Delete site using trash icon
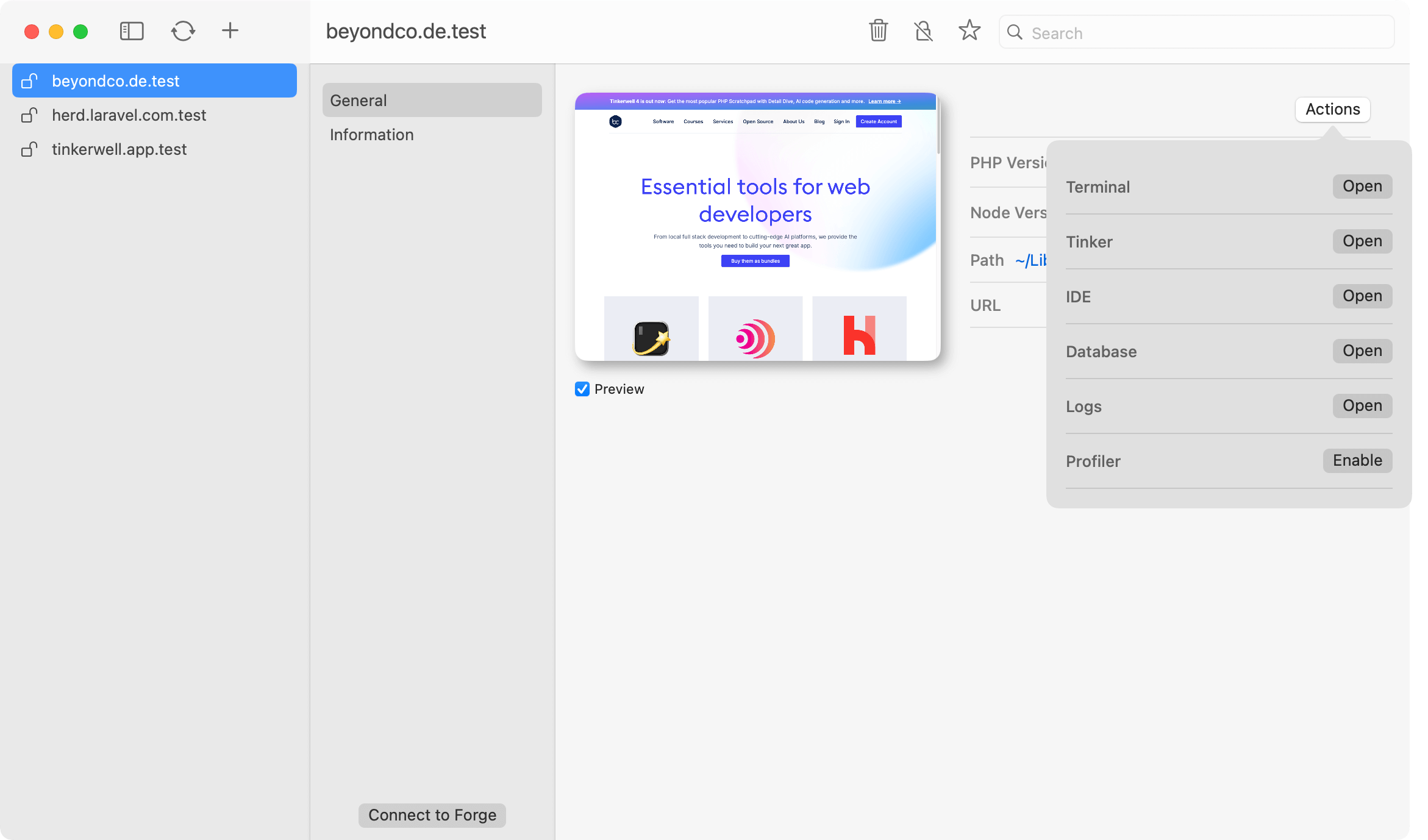Image resolution: width=1428 pixels, height=840 pixels. pos(878,30)
